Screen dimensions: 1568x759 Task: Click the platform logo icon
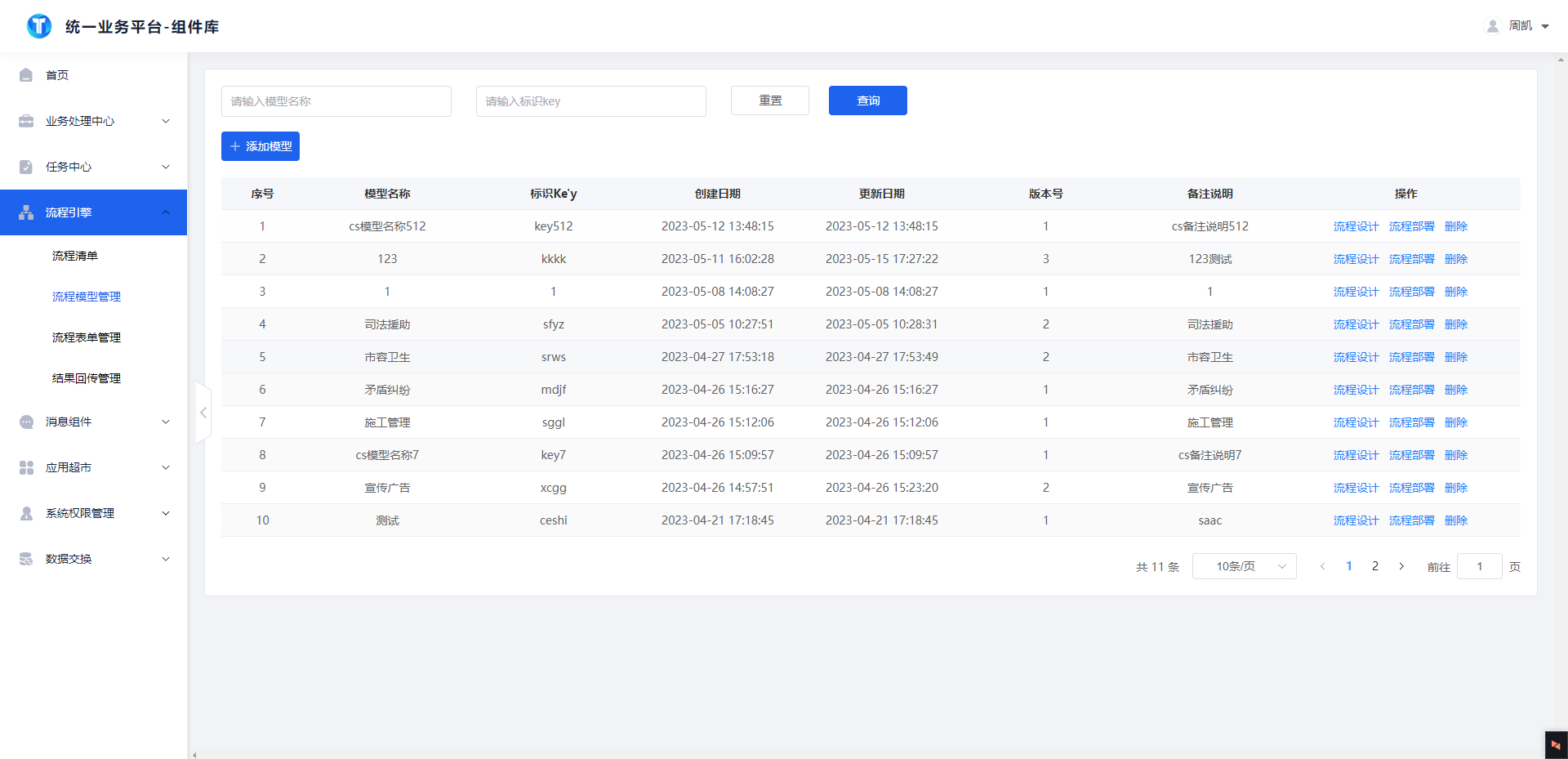click(39, 26)
